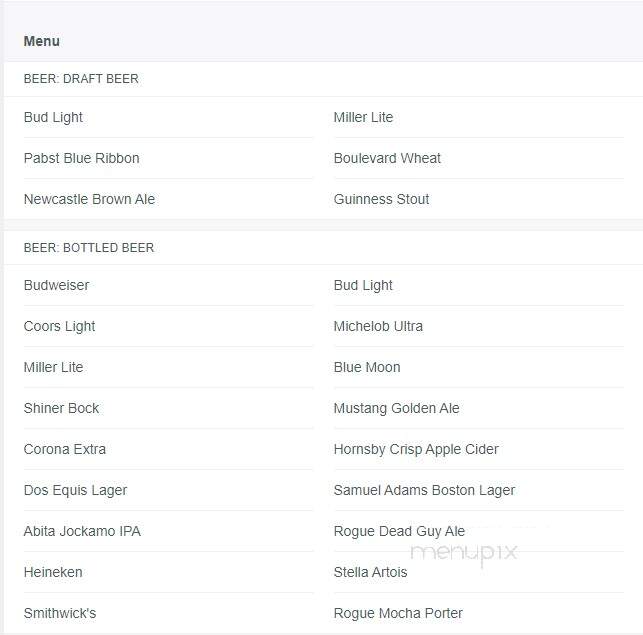Click Guinness Stout entry
643x635 pixels.
(381, 199)
